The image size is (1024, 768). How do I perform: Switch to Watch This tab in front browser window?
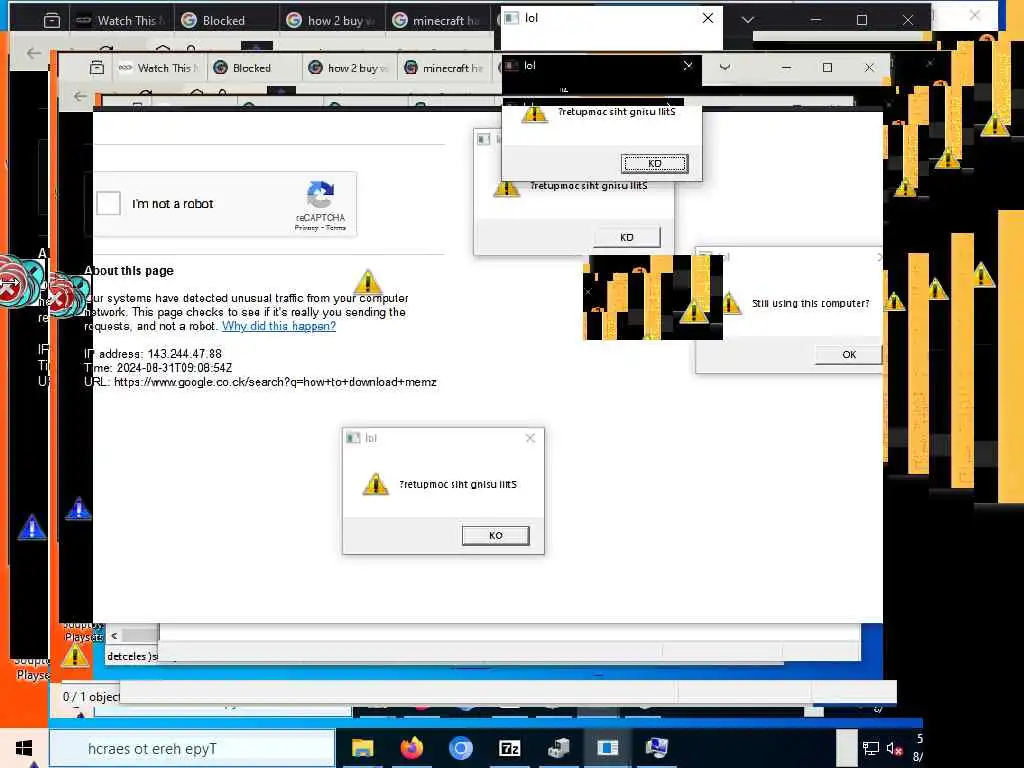[161, 68]
